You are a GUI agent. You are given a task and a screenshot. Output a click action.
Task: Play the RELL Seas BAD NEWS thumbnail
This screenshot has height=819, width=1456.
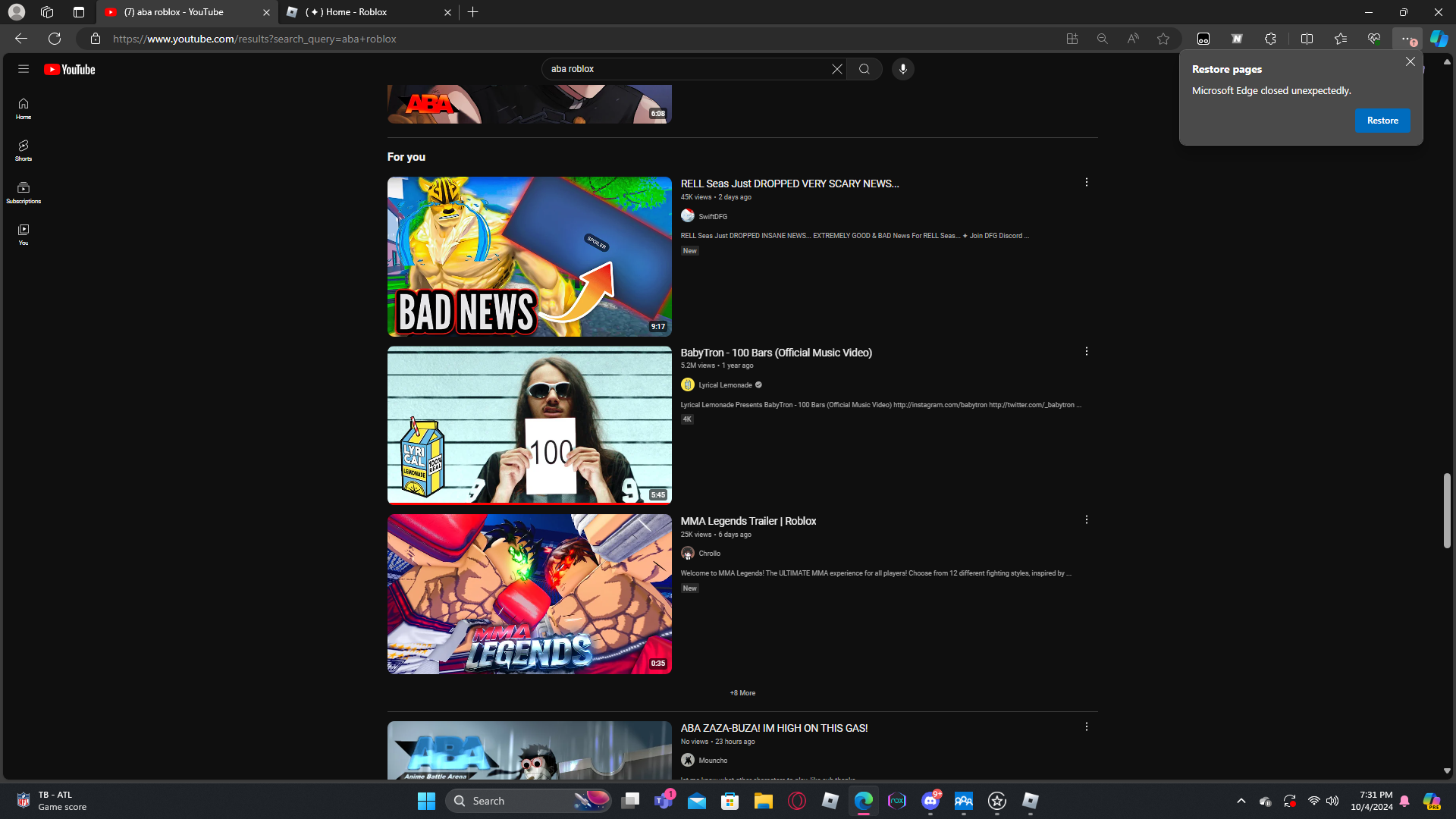coord(529,256)
